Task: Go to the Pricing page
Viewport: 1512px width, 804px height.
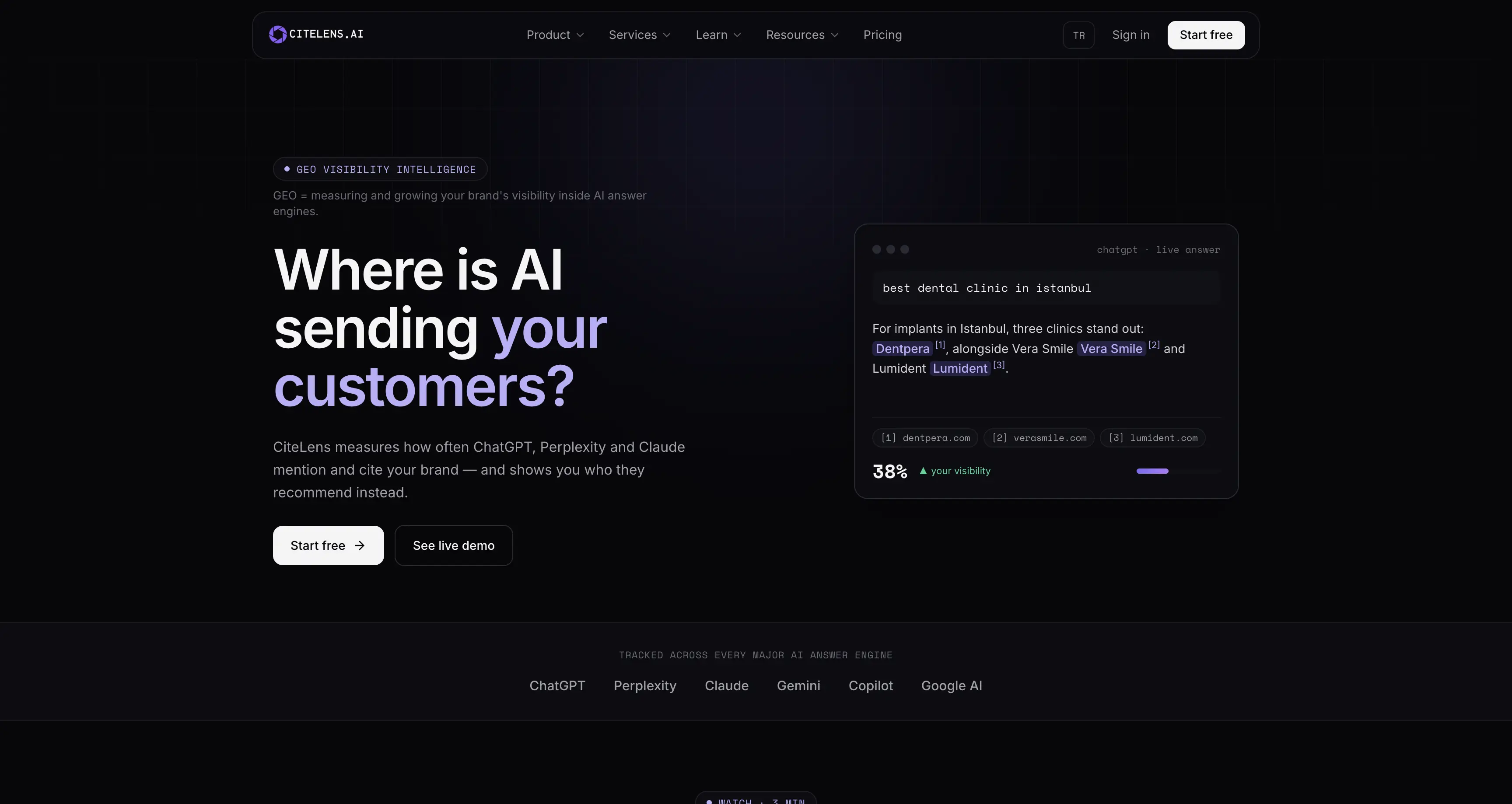Action: (882, 35)
